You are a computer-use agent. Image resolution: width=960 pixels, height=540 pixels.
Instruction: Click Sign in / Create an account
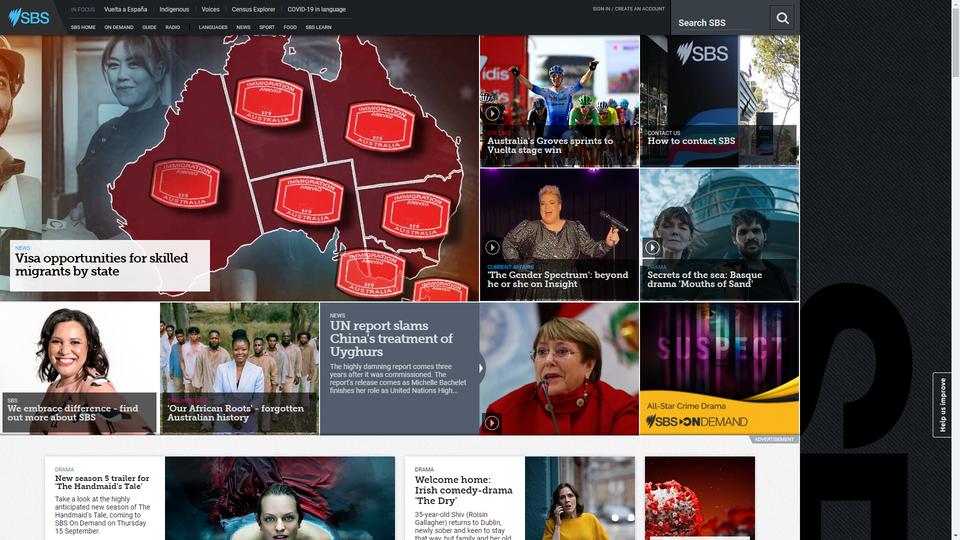(628, 9)
